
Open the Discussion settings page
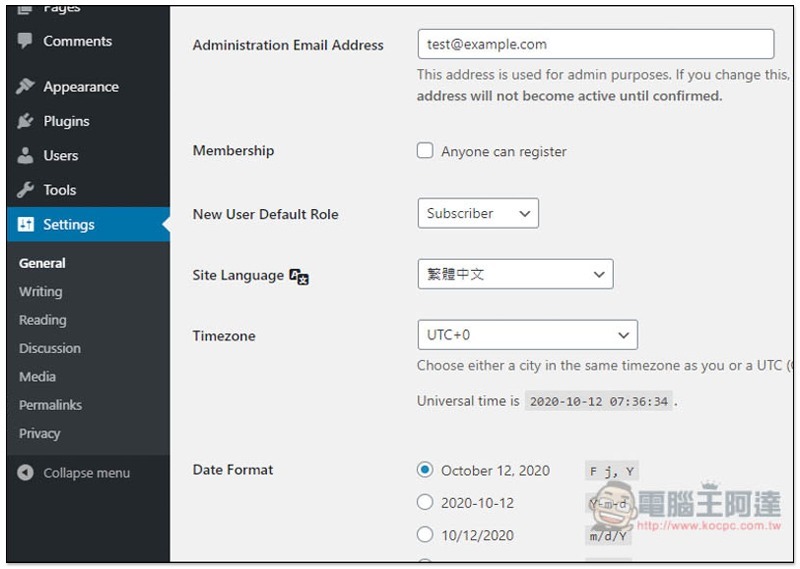[x=50, y=348]
